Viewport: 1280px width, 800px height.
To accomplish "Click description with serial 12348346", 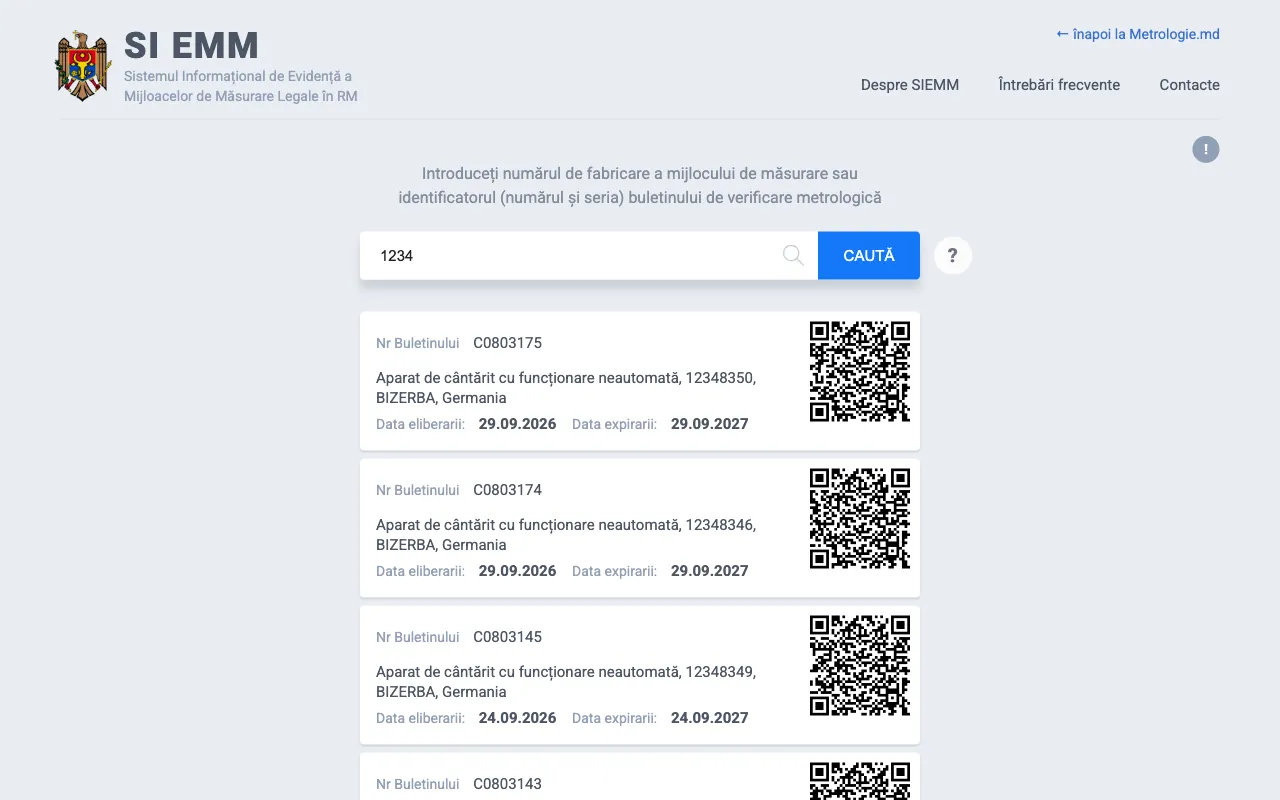I will click(566, 535).
